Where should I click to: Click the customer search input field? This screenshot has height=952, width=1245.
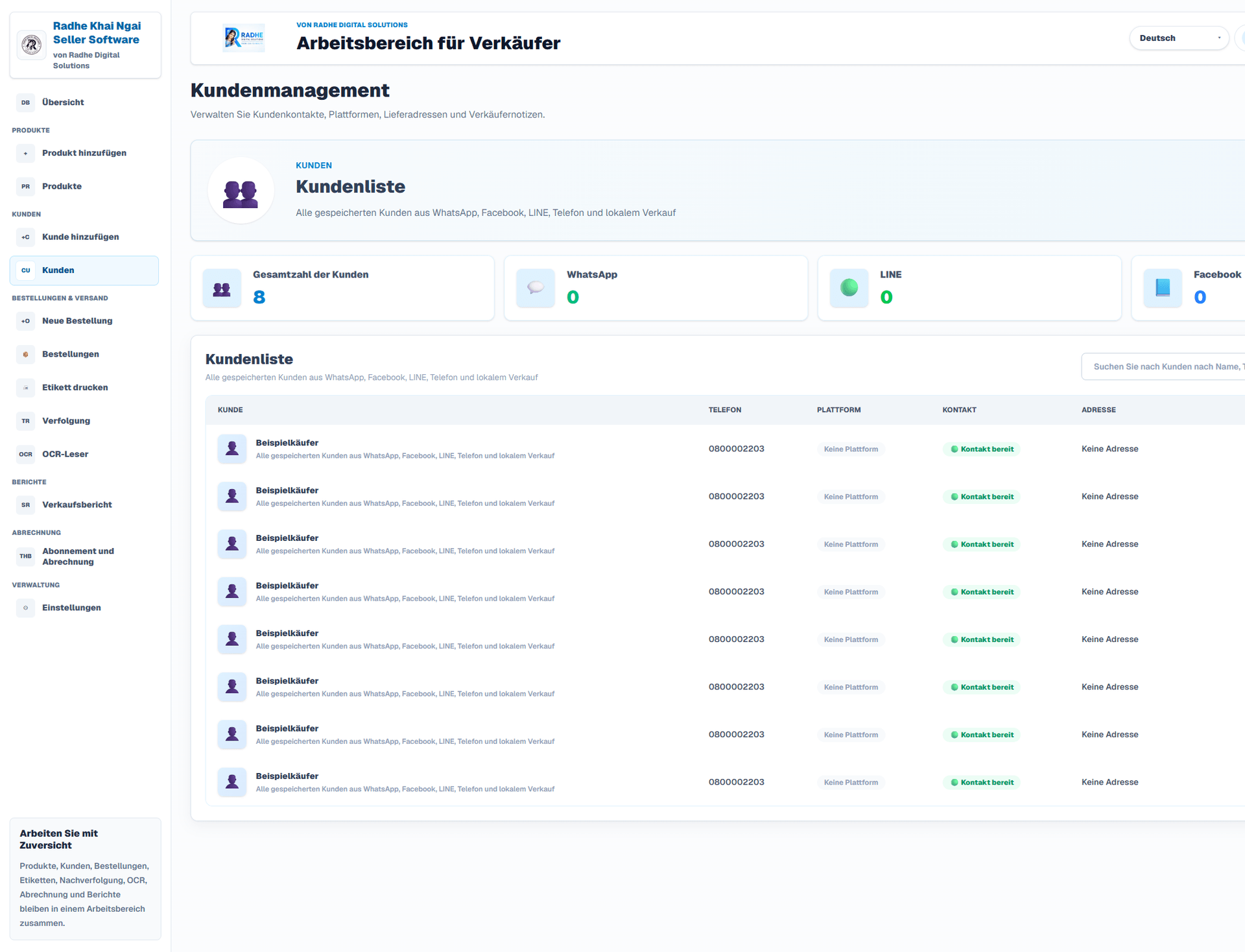[x=1163, y=367]
